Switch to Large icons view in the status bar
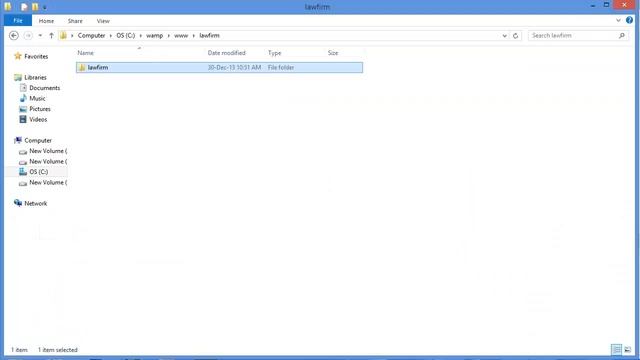 (x=627, y=349)
